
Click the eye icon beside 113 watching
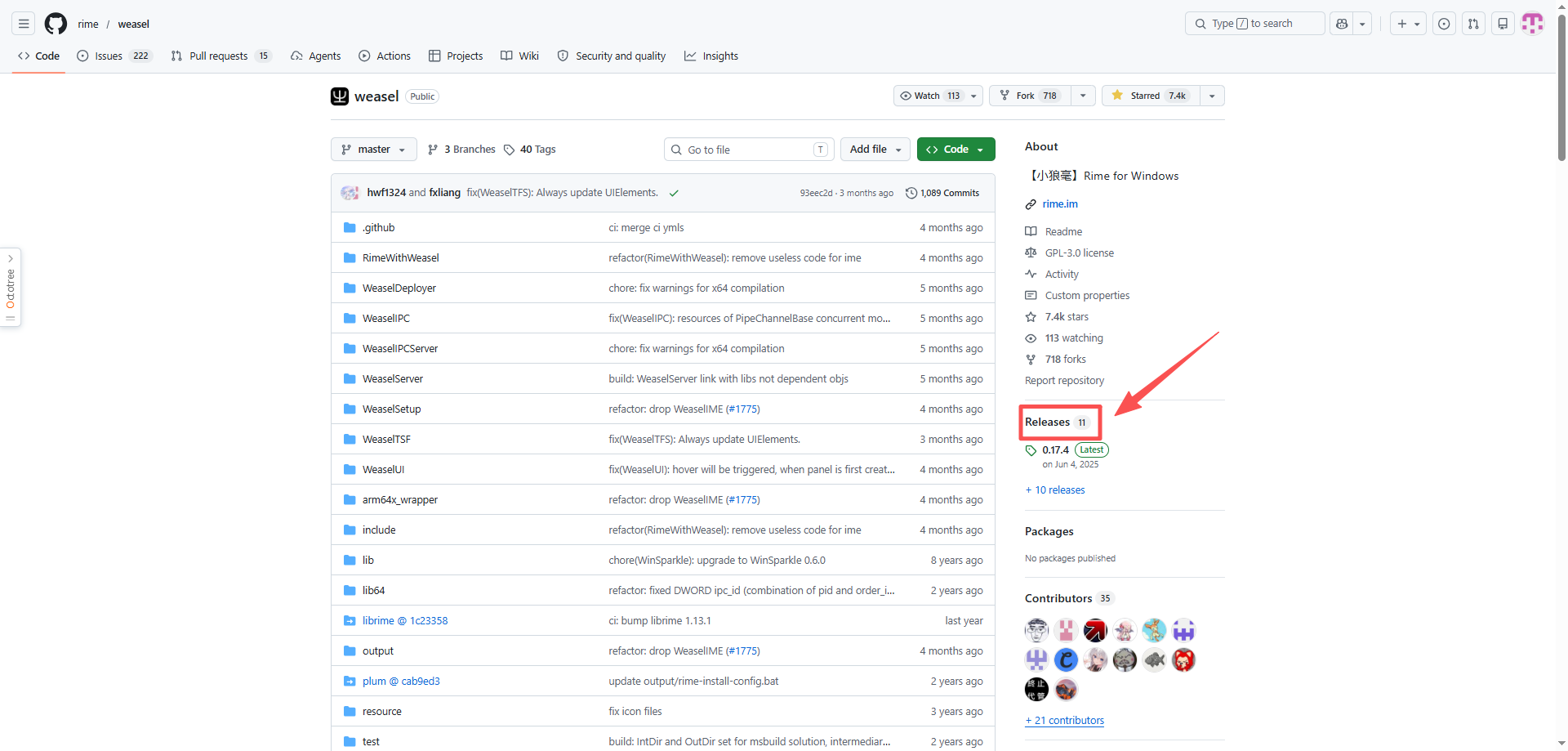(1031, 338)
